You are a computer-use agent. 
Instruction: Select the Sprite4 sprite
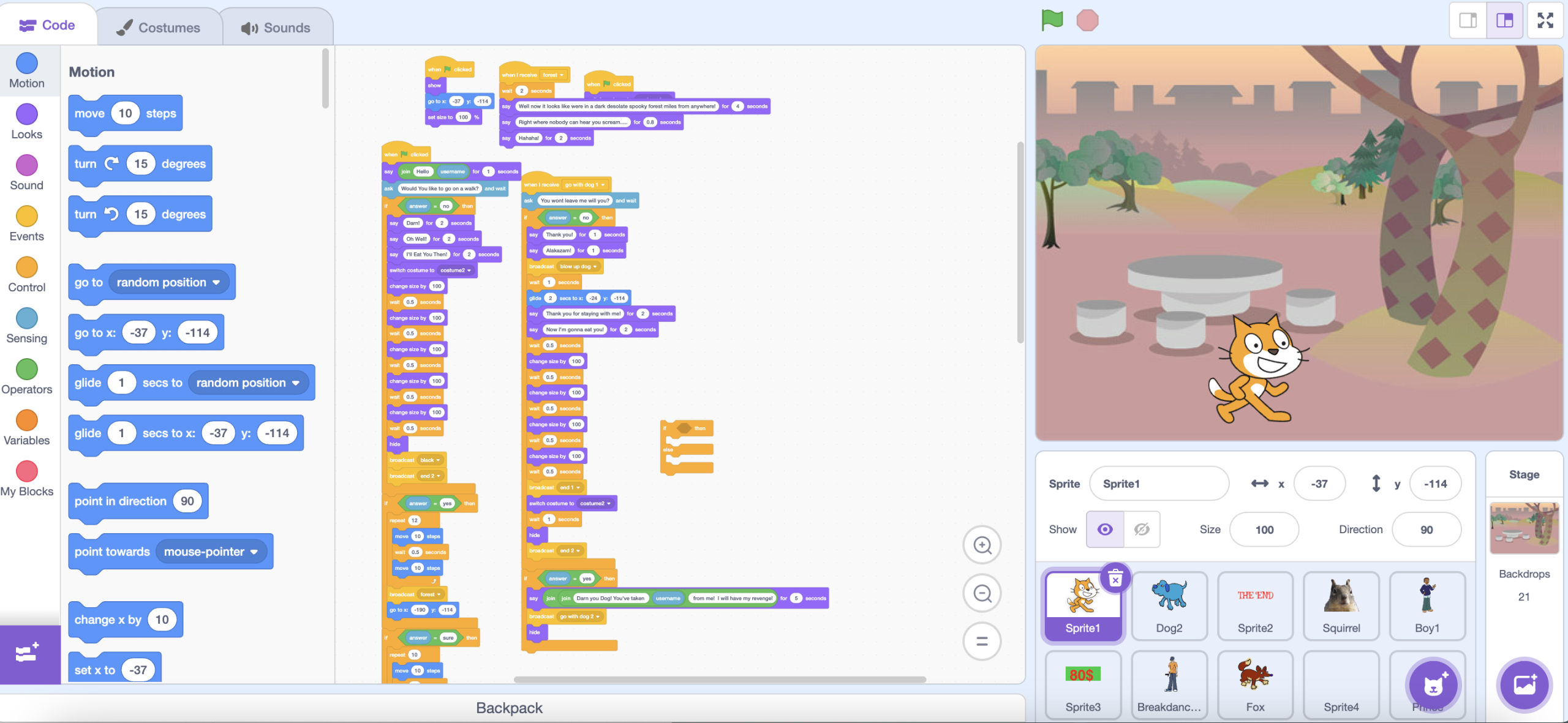click(1341, 684)
